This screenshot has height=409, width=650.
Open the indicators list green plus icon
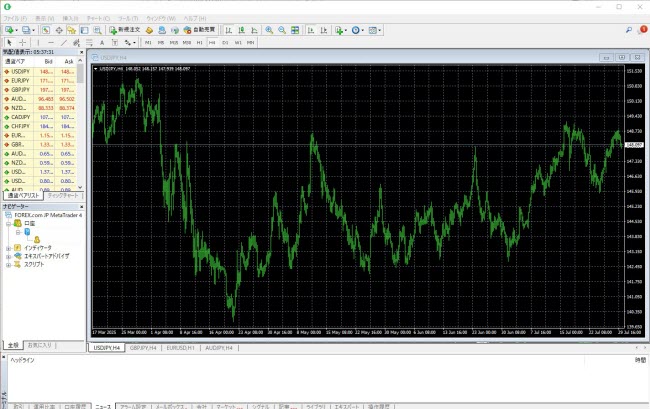339,30
